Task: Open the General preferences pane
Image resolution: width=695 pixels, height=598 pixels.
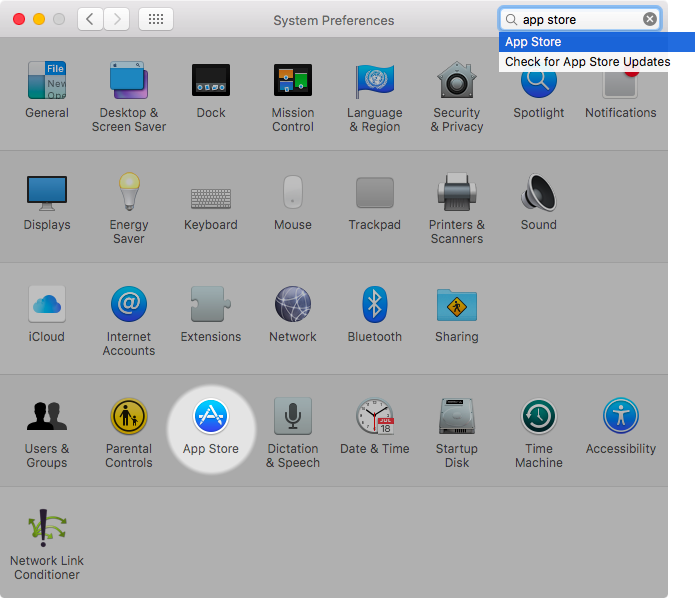Action: pyautogui.click(x=47, y=90)
